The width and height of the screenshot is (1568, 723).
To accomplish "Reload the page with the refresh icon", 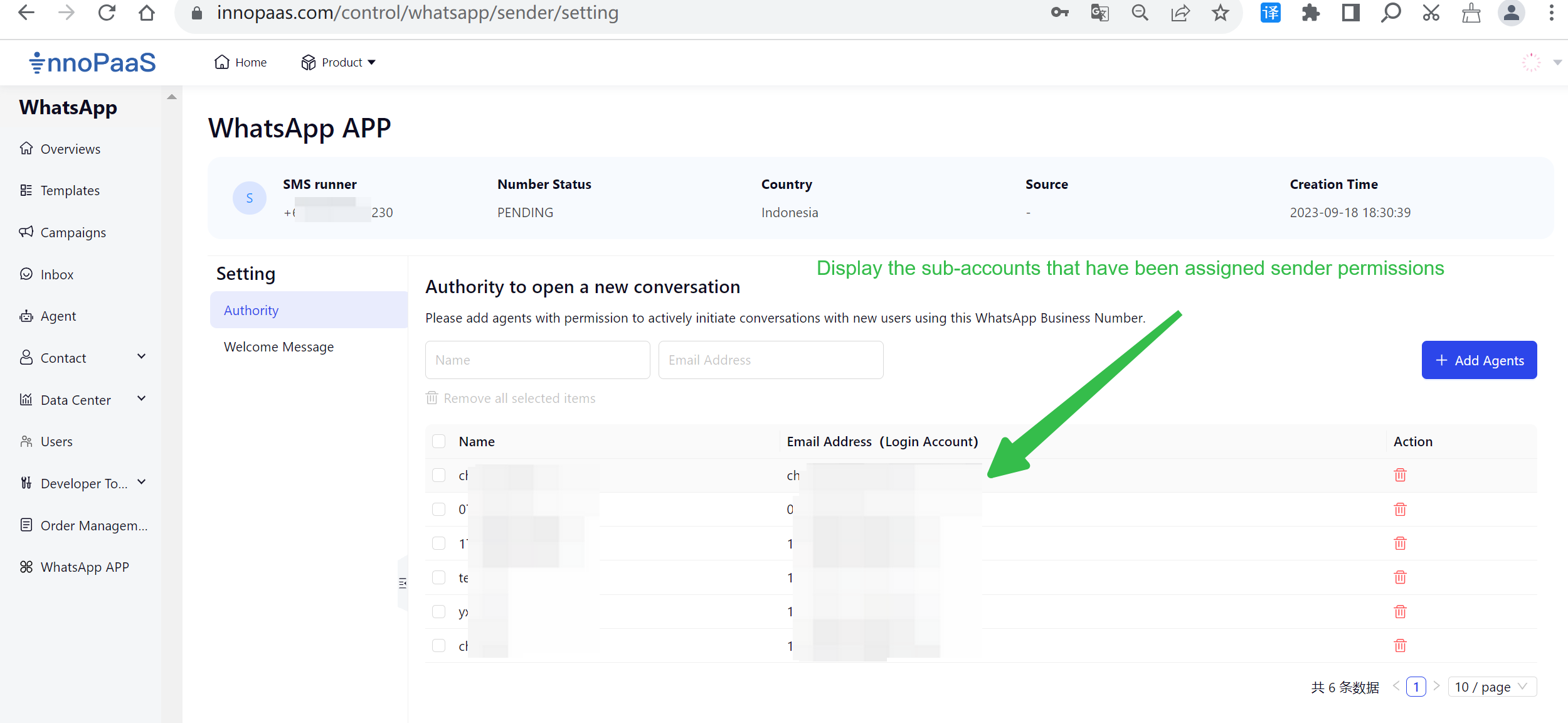I will point(107,13).
